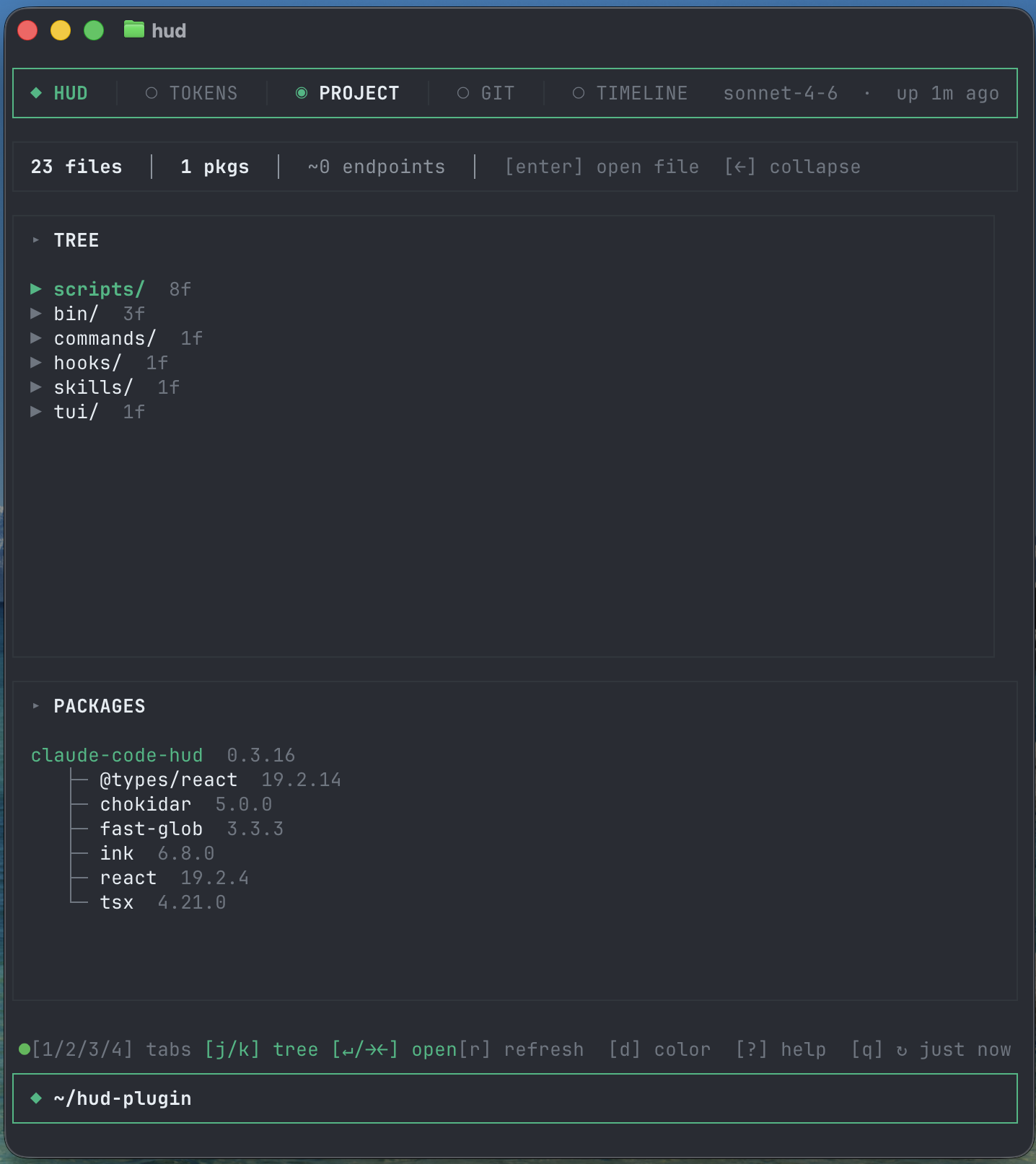Expand the scripts/ folder triangle
The height and width of the screenshot is (1164, 1036).
(35, 289)
